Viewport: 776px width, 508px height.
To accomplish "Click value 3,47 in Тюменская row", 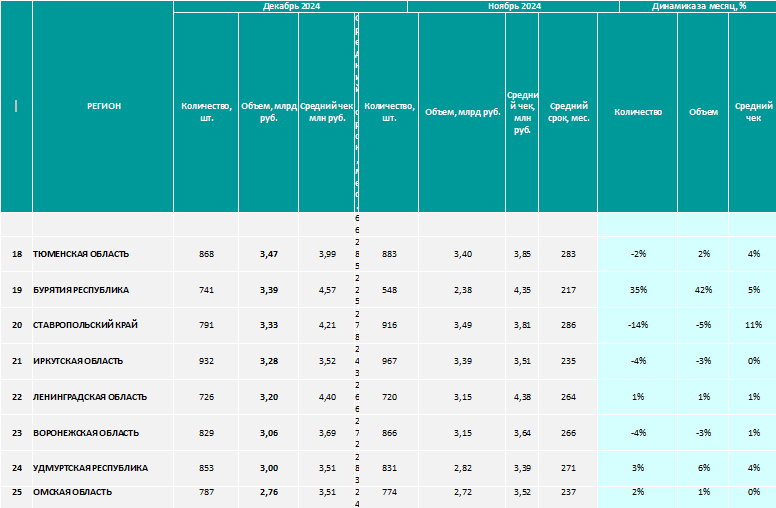I will click(269, 254).
